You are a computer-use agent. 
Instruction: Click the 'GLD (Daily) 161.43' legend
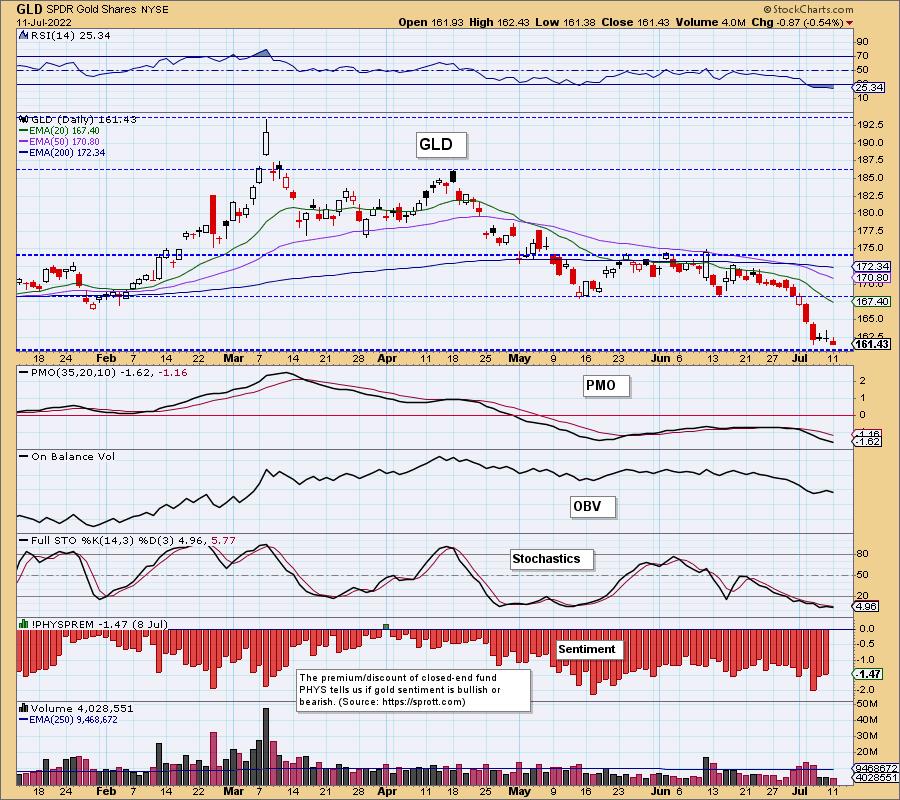click(x=83, y=119)
